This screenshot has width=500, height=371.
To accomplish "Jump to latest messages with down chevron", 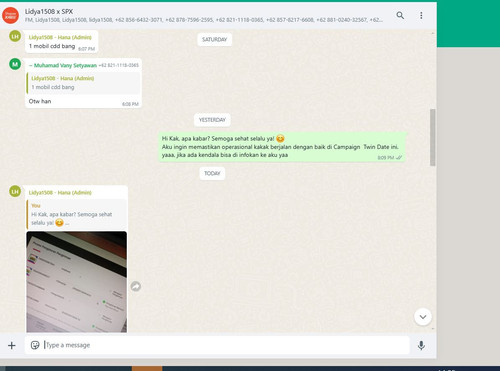I will coord(423,317).
